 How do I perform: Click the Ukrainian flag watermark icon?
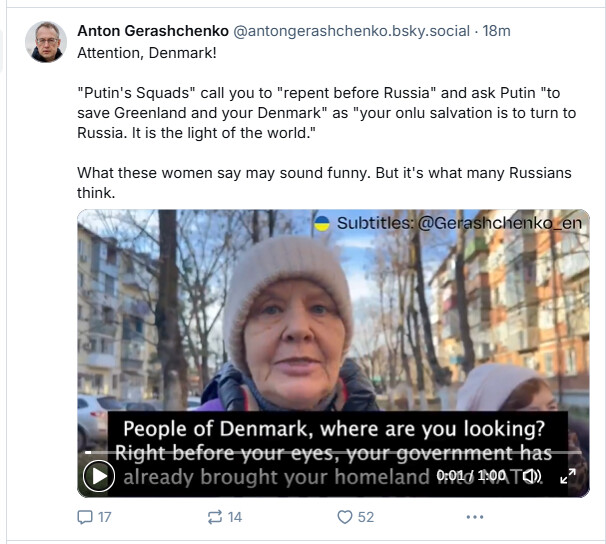tap(322, 223)
